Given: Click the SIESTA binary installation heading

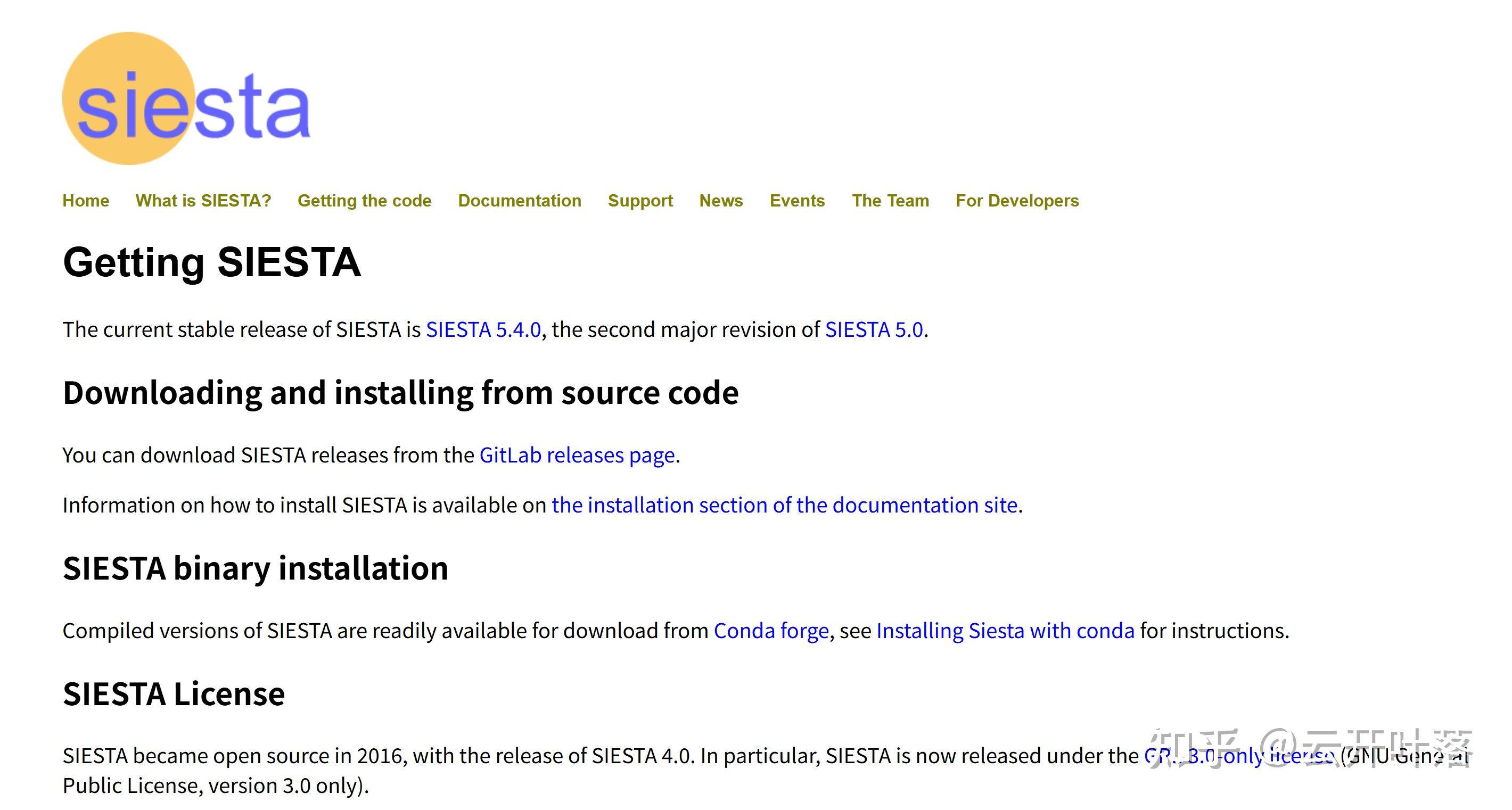Looking at the screenshot, I should point(256,568).
